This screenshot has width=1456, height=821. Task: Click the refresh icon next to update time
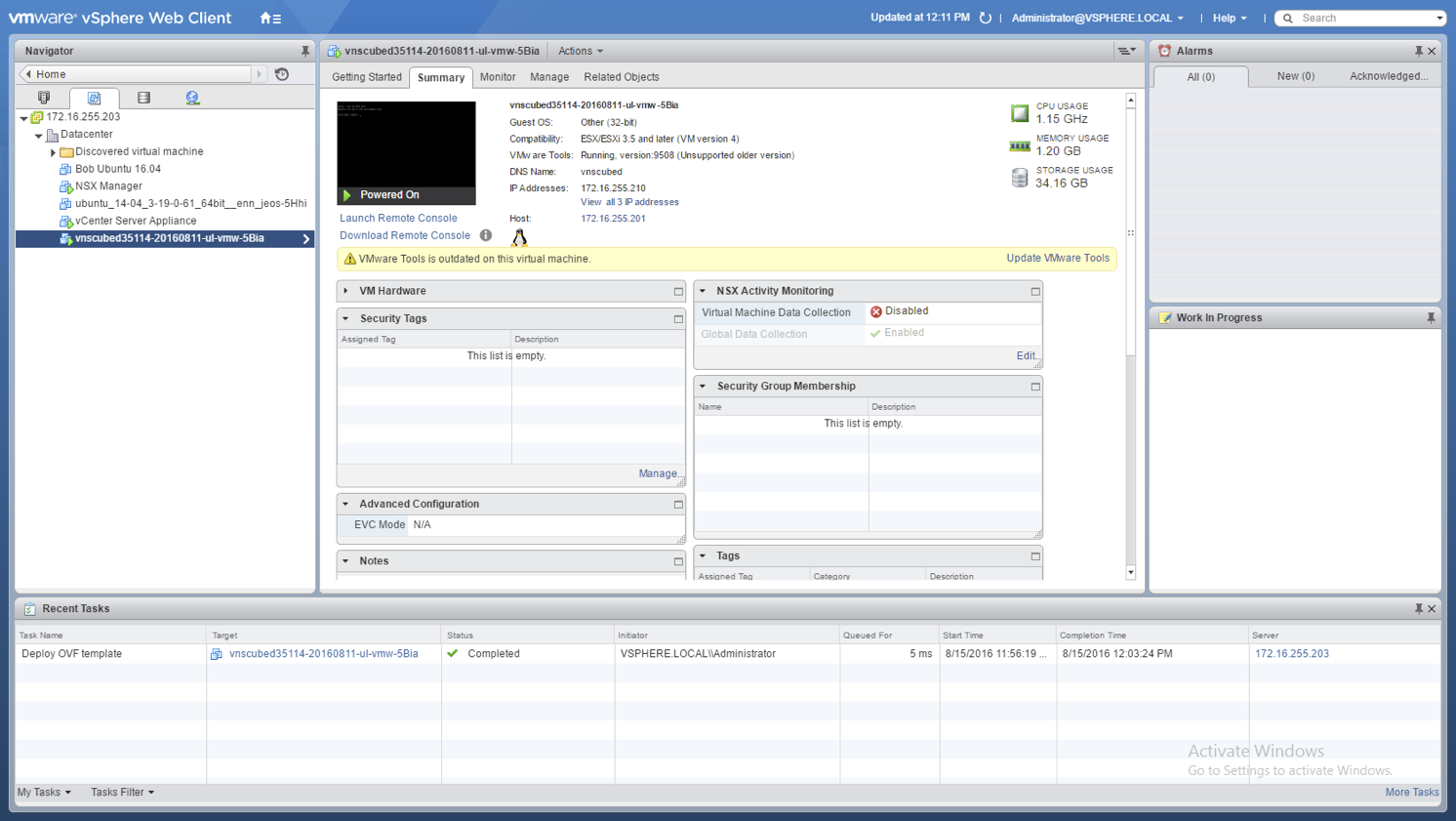pyautogui.click(x=986, y=18)
